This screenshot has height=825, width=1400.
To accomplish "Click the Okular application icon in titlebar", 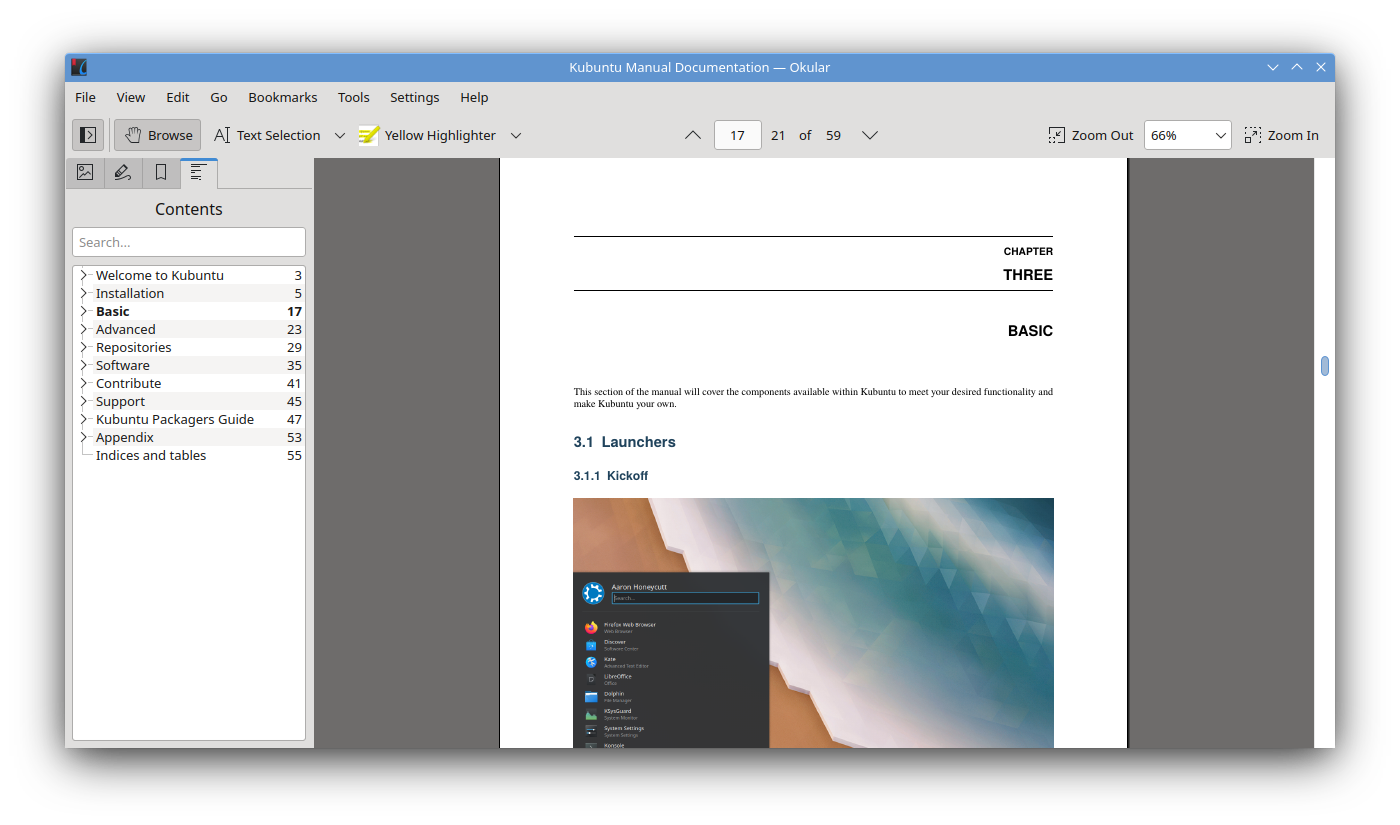I will pyautogui.click(x=79, y=67).
